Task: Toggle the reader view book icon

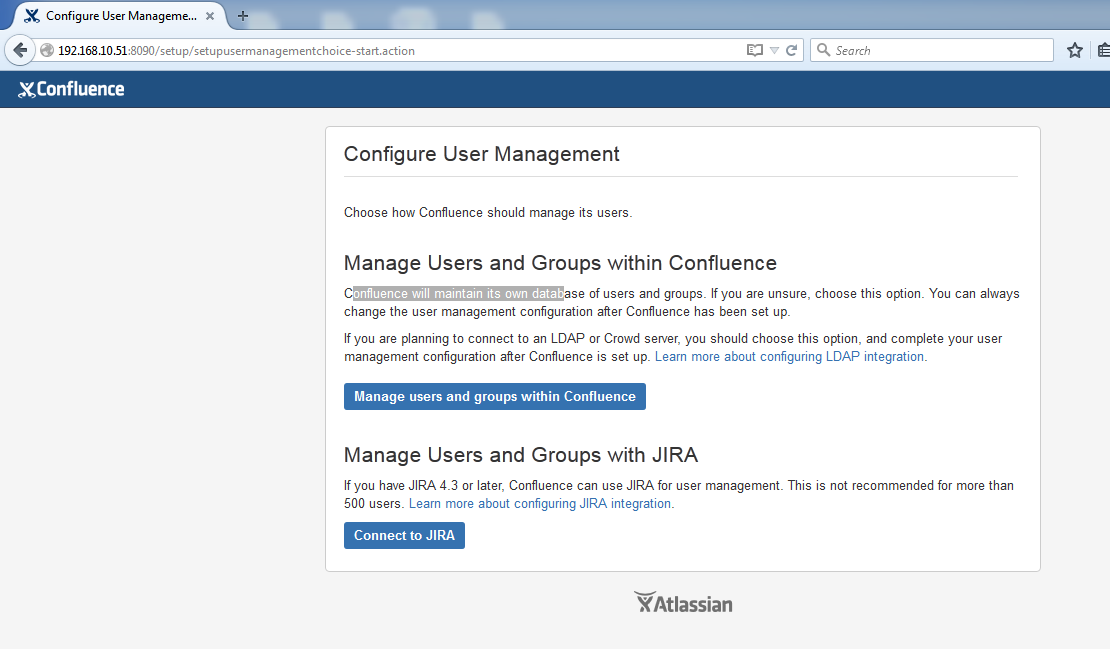Action: pyautogui.click(x=755, y=50)
